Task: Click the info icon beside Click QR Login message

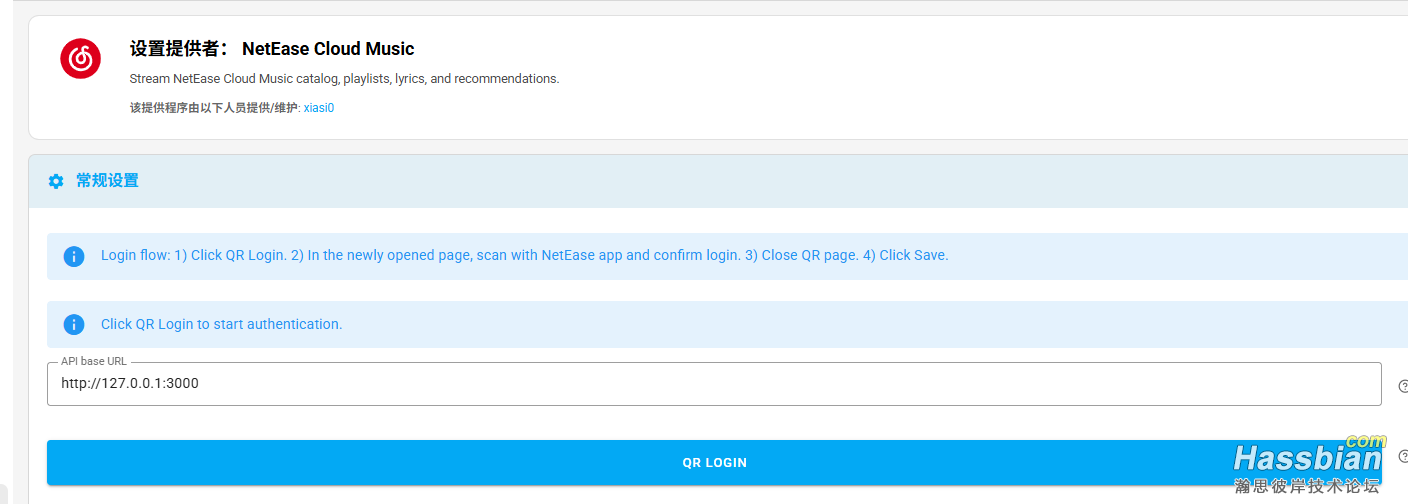Action: point(74,324)
